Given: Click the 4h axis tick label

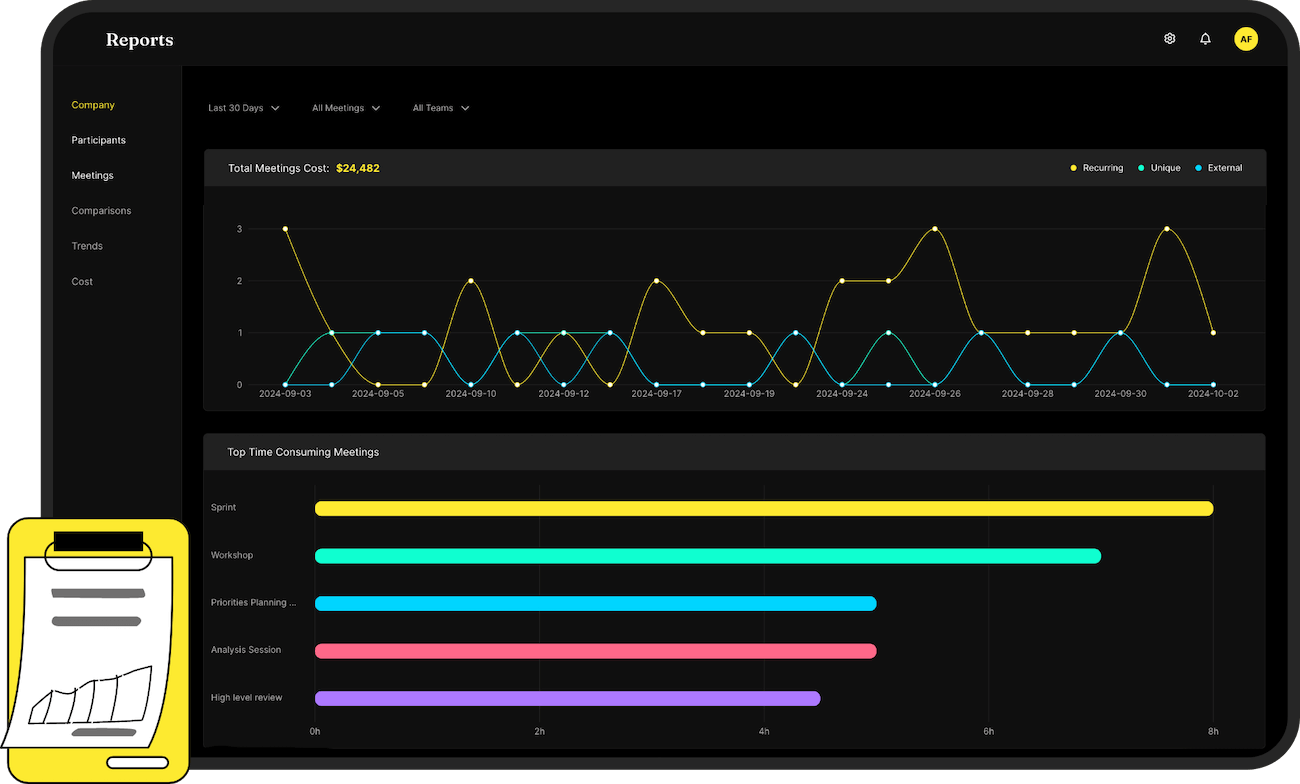Looking at the screenshot, I should coord(764,732).
